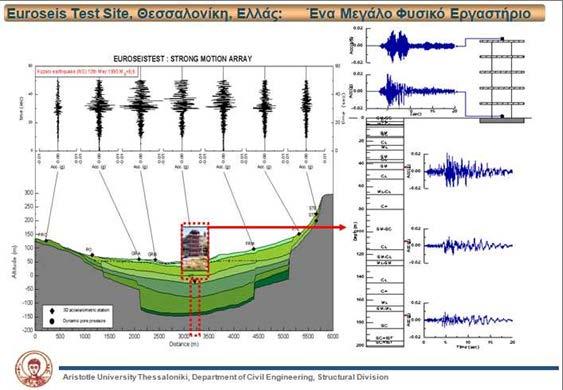This screenshot has height=390, width=563.
Task: Click the Aristotle University Thessaloniki footer text
Action: click(x=225, y=377)
